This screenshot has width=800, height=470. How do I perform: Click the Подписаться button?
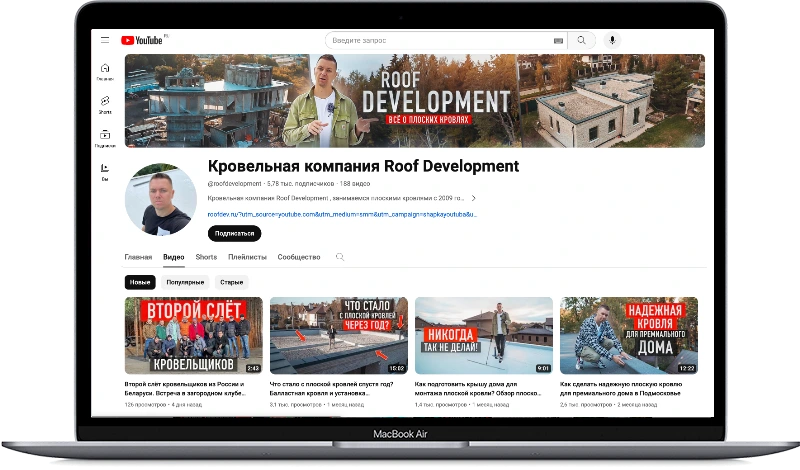tap(234, 233)
